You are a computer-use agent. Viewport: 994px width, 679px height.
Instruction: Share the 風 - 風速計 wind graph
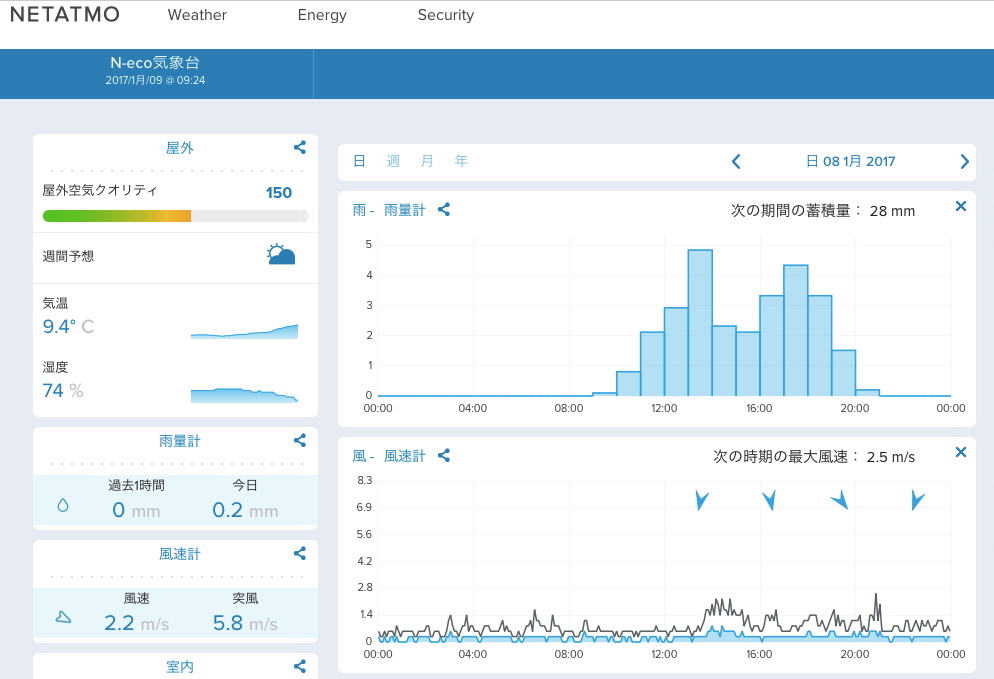(x=444, y=455)
